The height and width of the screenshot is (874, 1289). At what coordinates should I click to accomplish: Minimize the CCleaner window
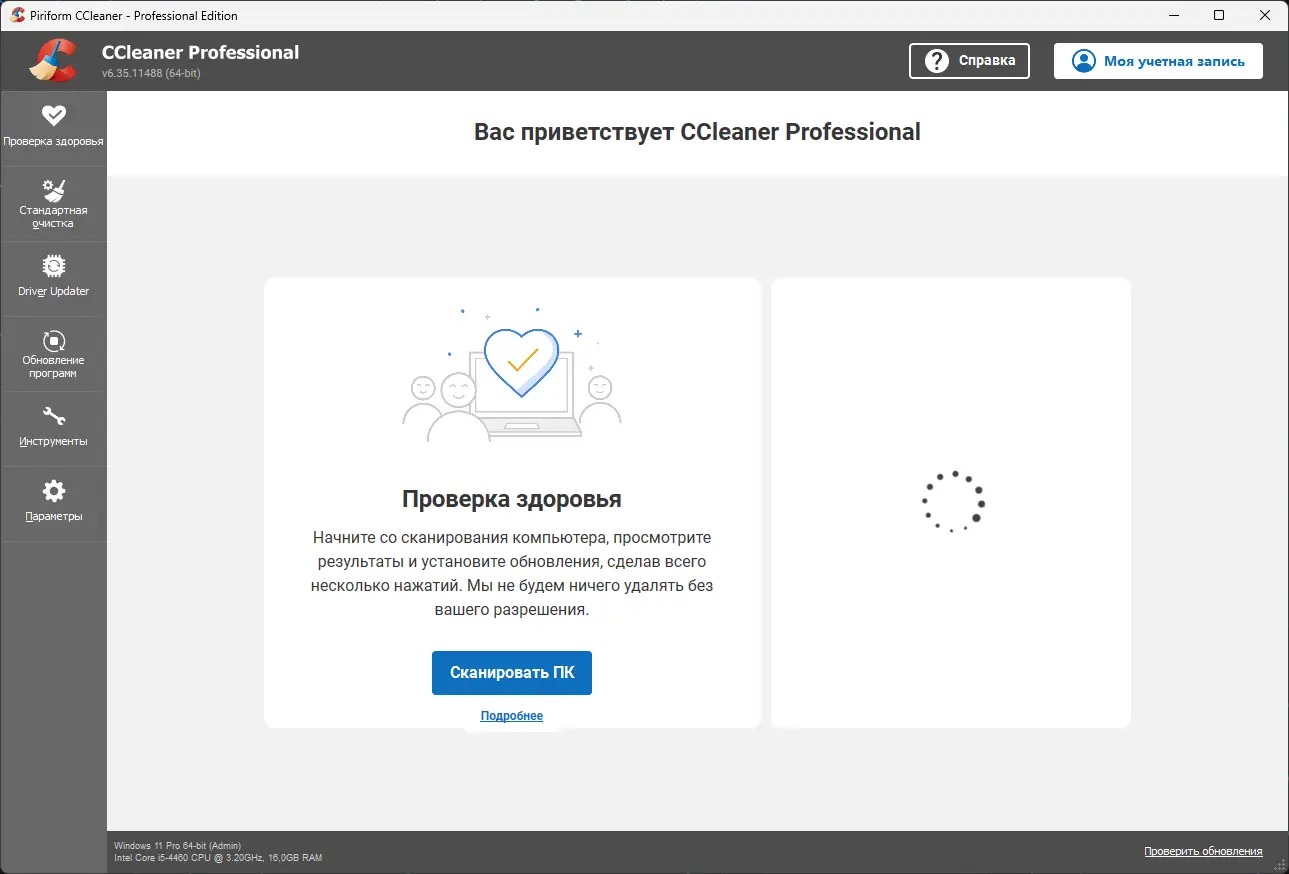[x=1173, y=15]
